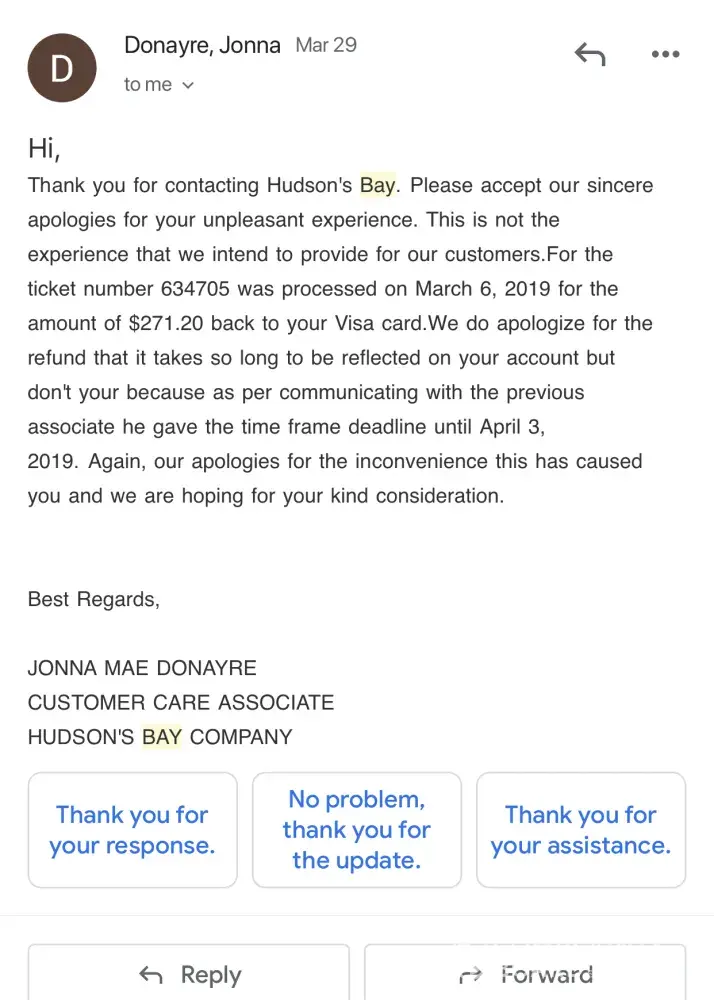Choose the "Thank you for your response." suggestion
Screen dimensions: 714x1000
pos(132,830)
